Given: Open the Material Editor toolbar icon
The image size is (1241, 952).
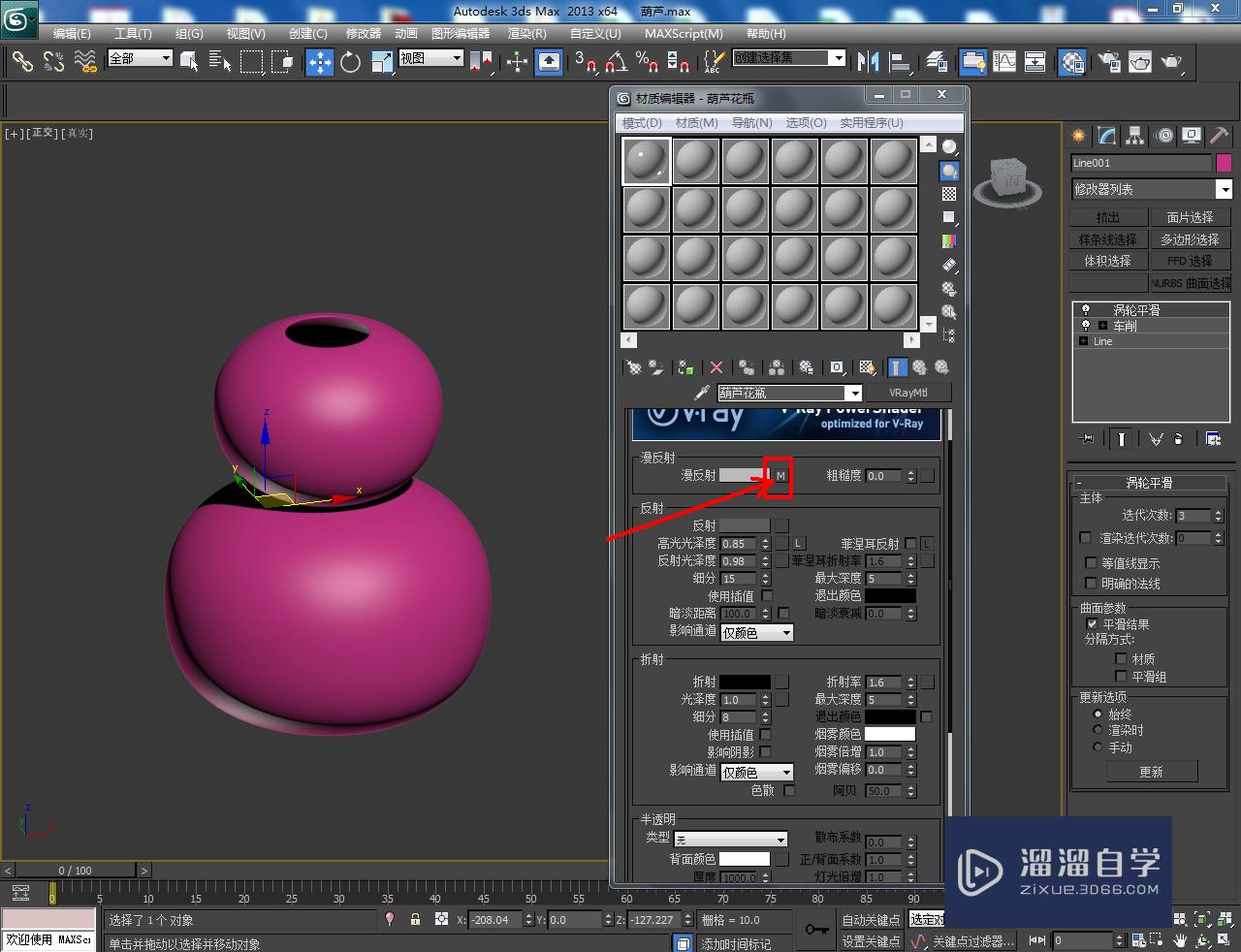Looking at the screenshot, I should (1071, 62).
